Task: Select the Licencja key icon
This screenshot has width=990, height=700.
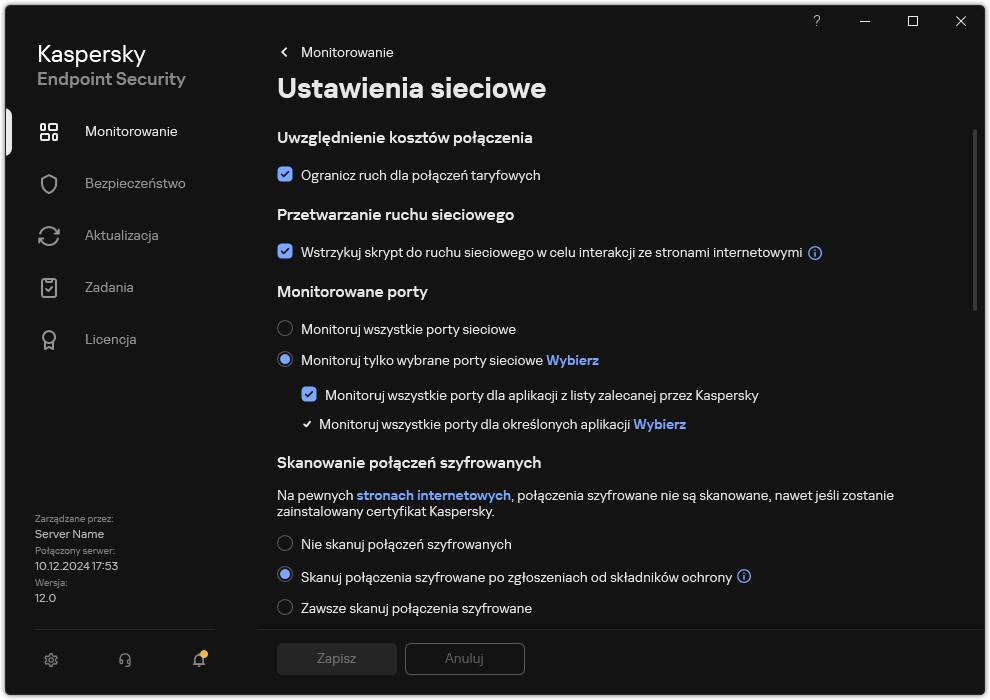Action: coord(48,339)
